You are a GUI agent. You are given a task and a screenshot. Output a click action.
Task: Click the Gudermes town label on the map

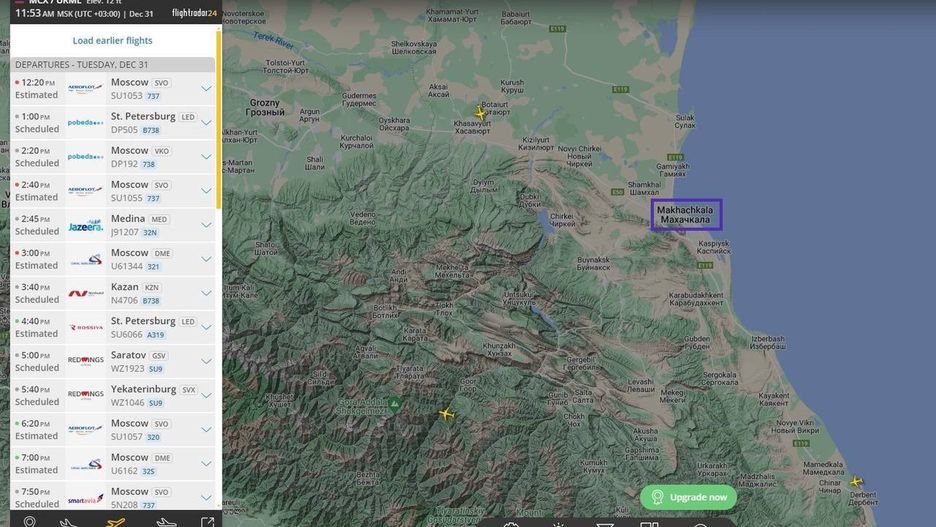click(x=359, y=99)
